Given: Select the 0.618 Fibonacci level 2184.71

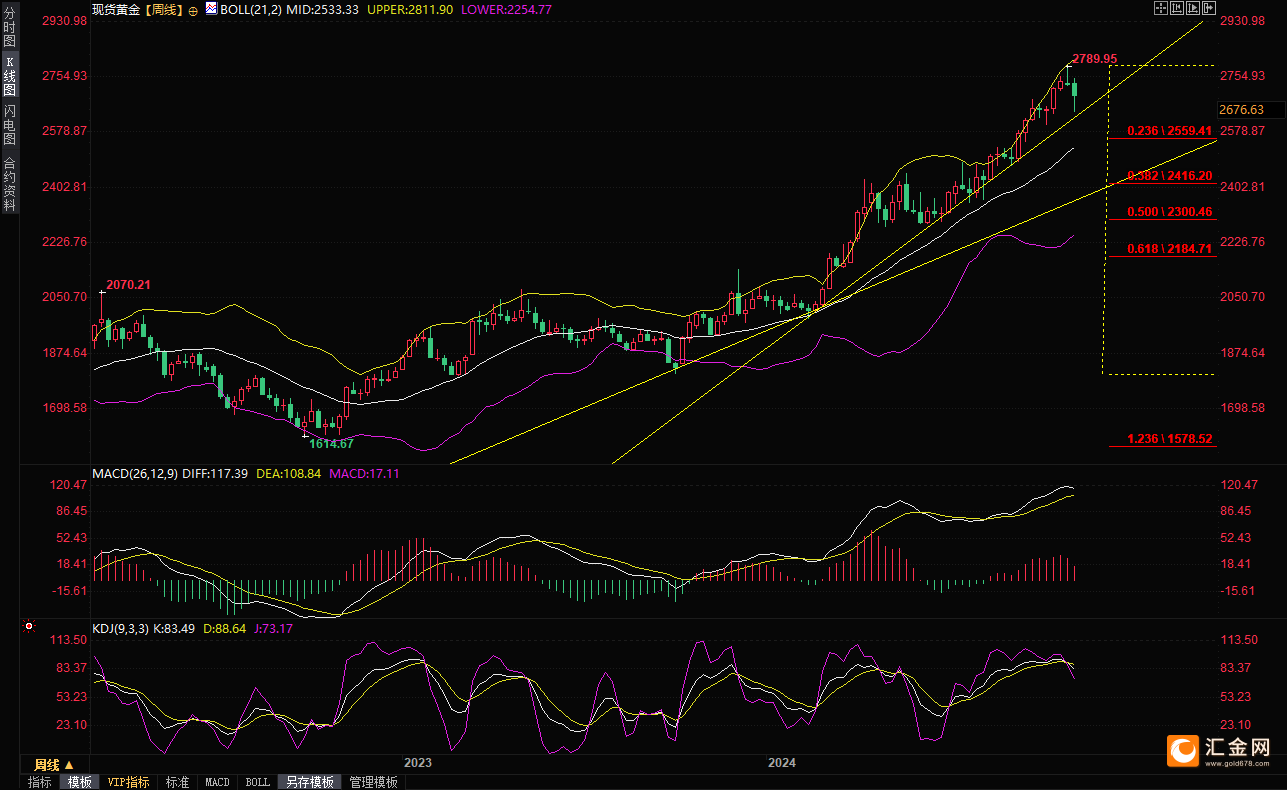Looking at the screenshot, I should coord(1169,248).
